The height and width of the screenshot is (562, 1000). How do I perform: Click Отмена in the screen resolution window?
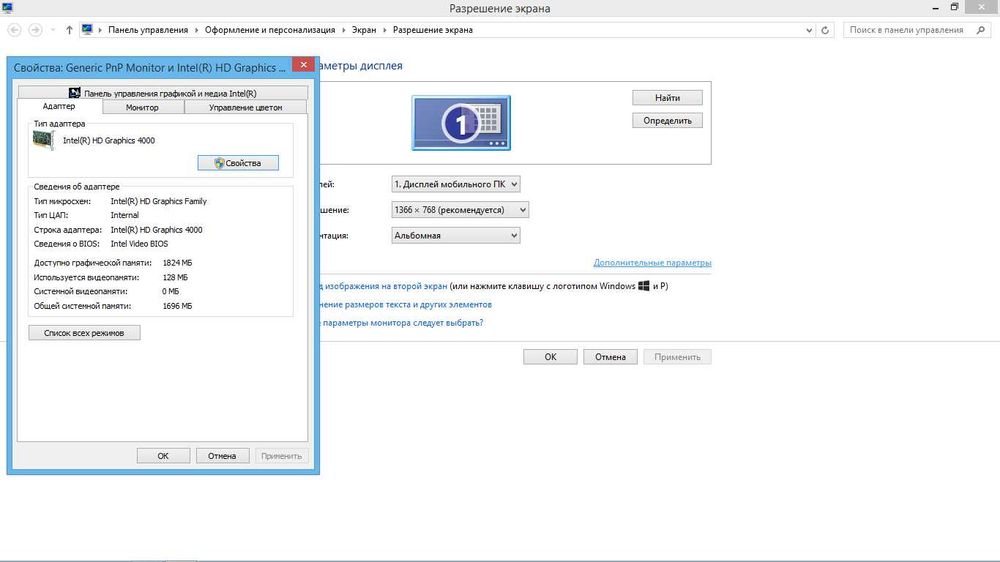click(610, 357)
